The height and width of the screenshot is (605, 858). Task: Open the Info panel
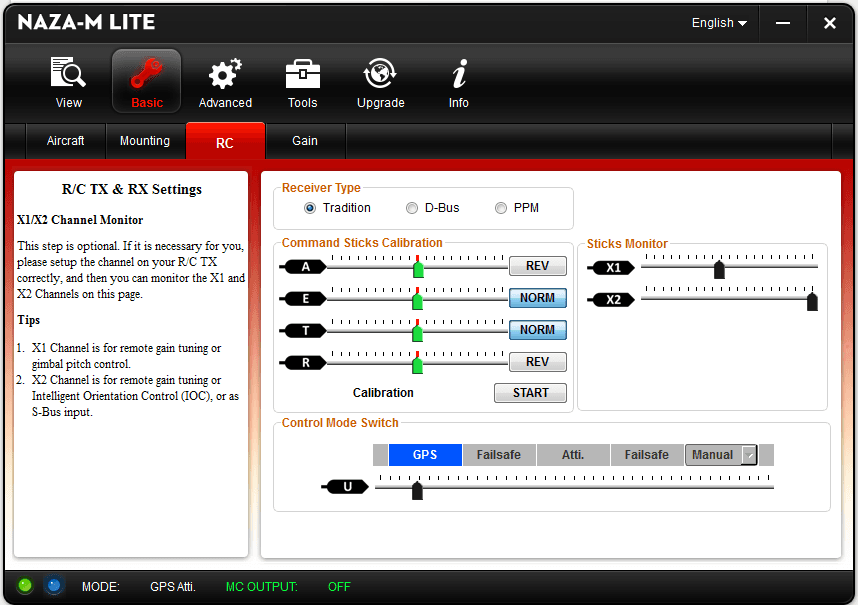coord(458,80)
